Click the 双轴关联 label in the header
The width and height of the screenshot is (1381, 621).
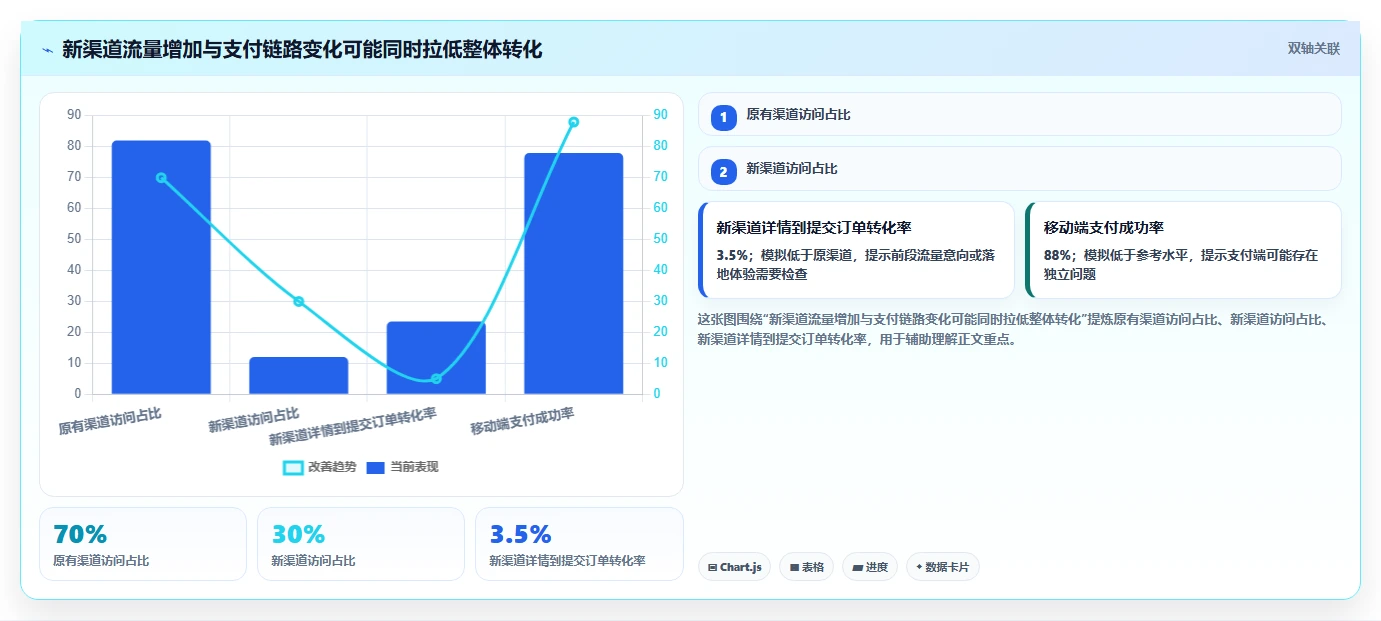[1313, 49]
